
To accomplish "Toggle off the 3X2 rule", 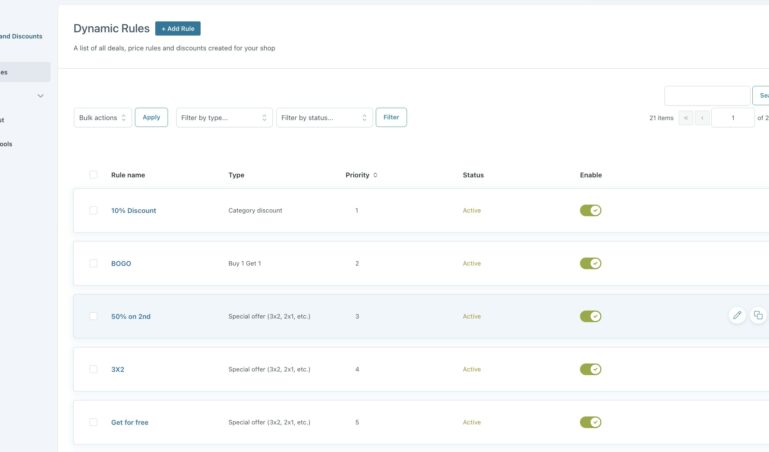I will (590, 369).
